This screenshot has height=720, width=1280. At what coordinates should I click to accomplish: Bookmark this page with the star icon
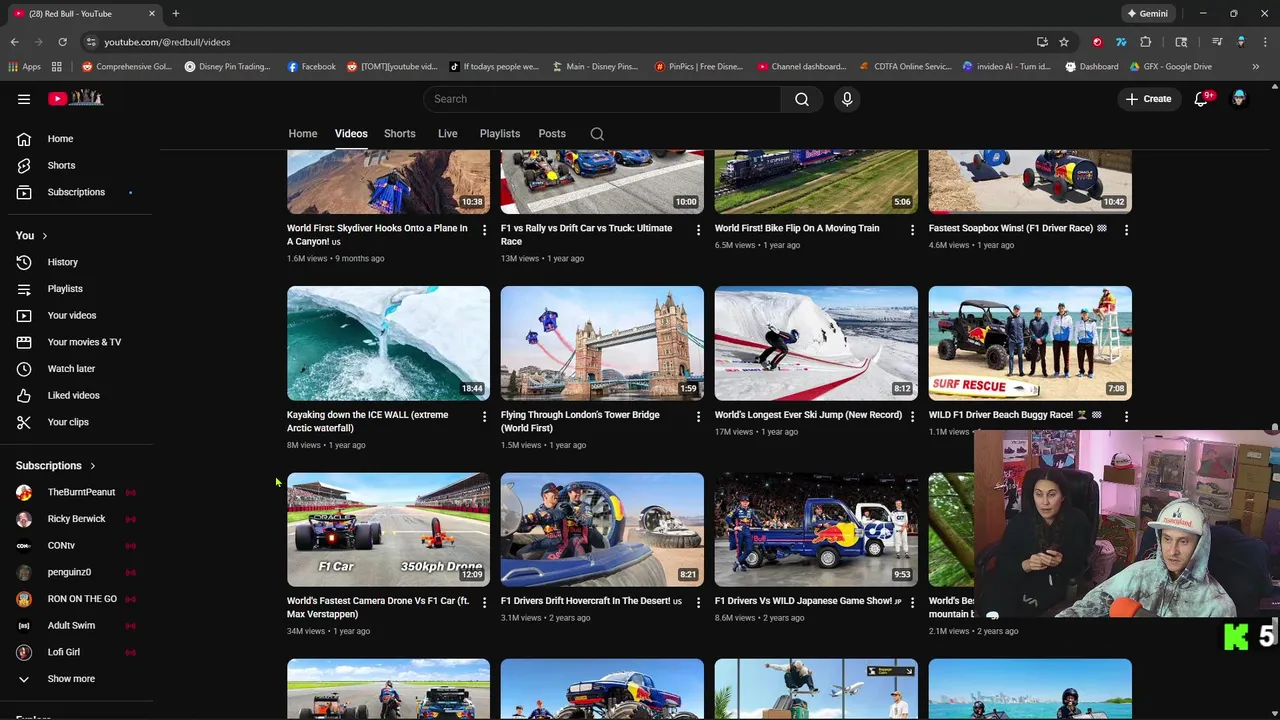tap(1064, 42)
